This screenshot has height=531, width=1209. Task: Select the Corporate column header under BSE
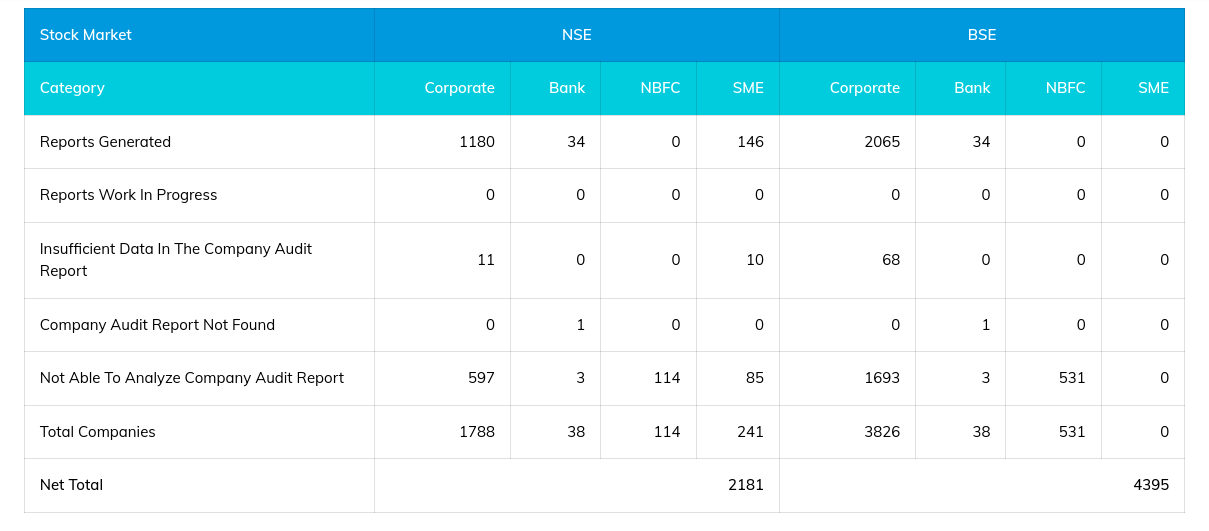(848, 88)
